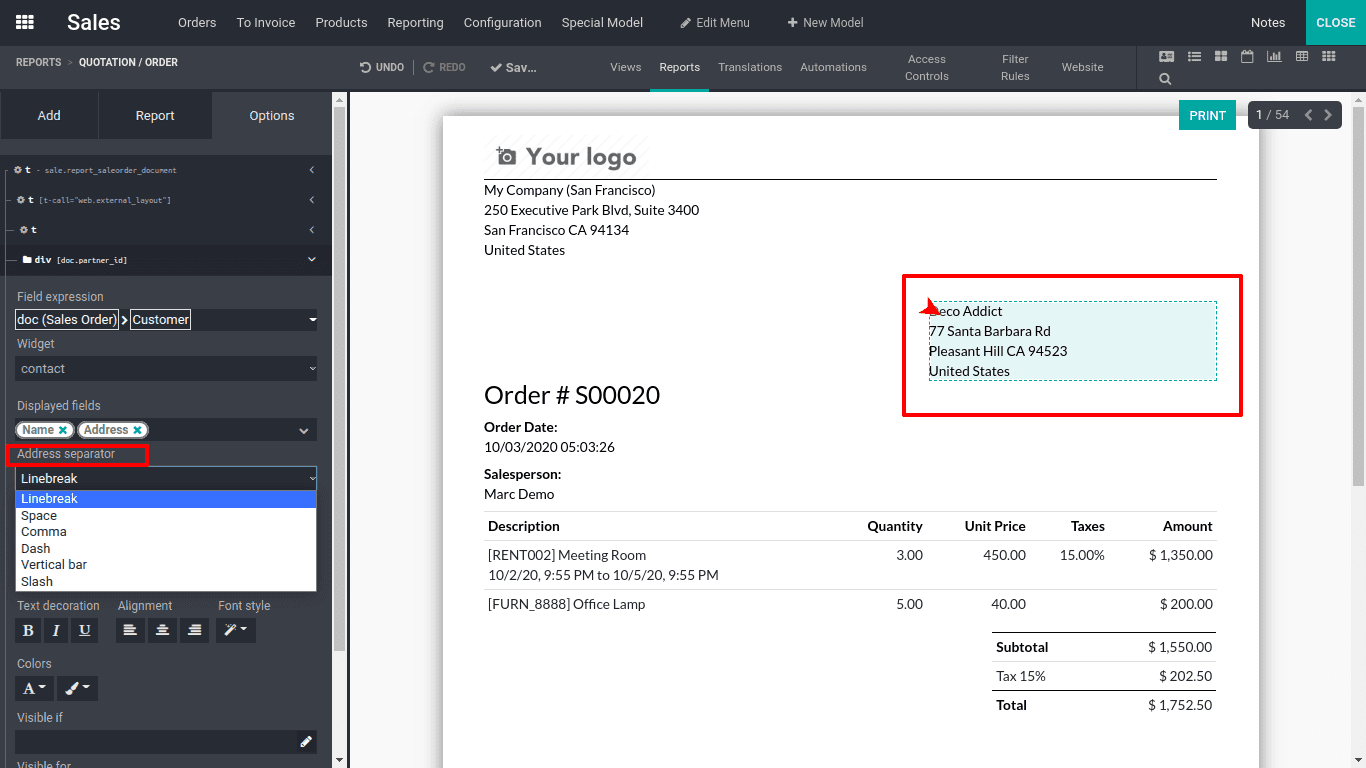Click the Visible if pencil edit icon
Viewport: 1366px width, 768px height.
306,742
